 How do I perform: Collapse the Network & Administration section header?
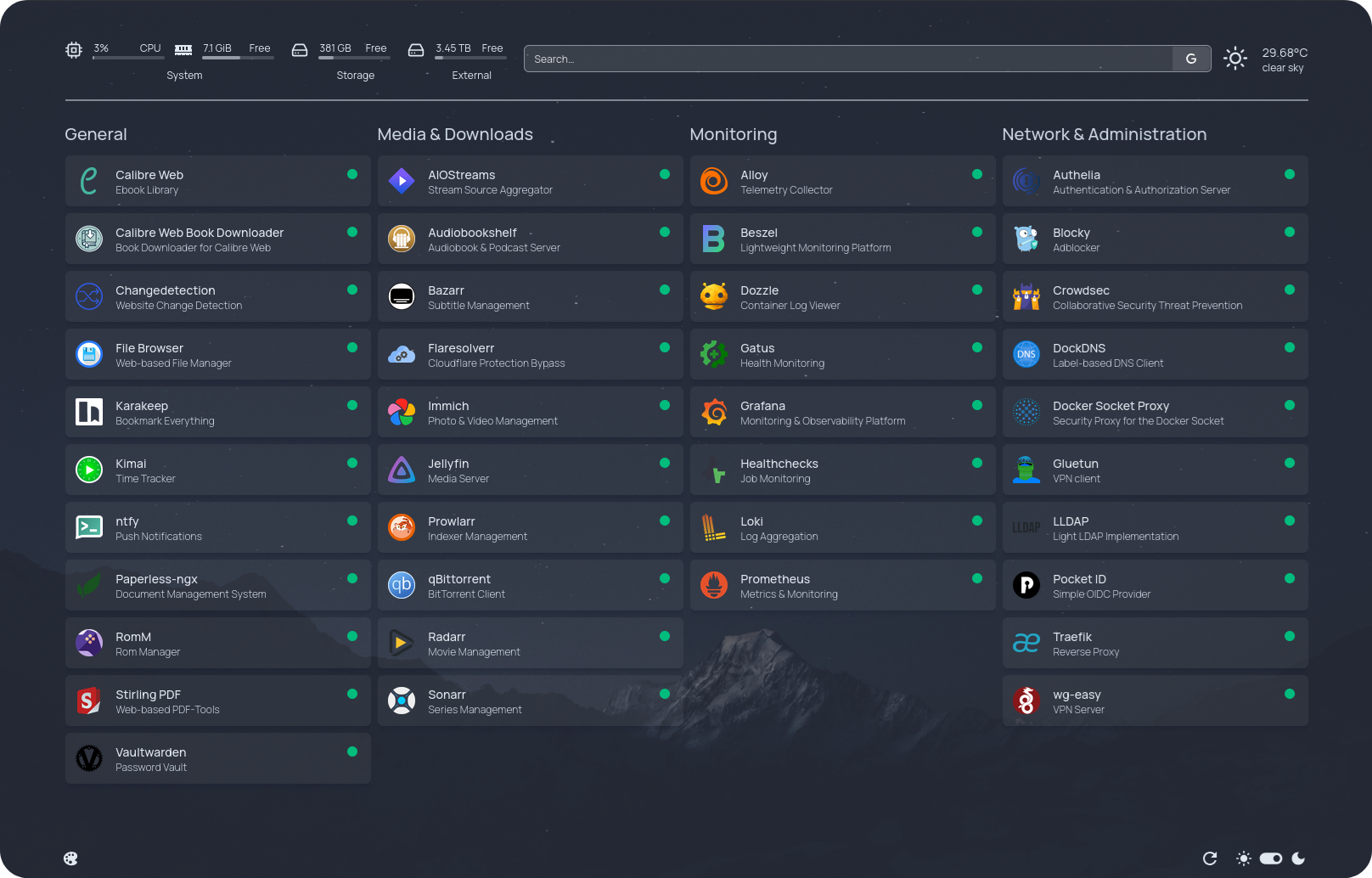1104,134
